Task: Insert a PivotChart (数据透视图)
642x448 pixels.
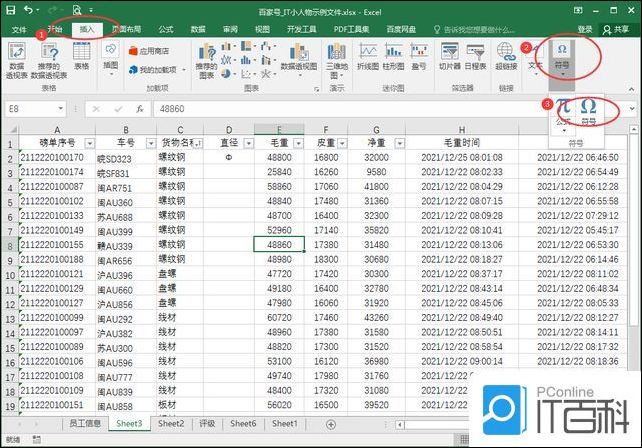Action: pyautogui.click(x=299, y=60)
